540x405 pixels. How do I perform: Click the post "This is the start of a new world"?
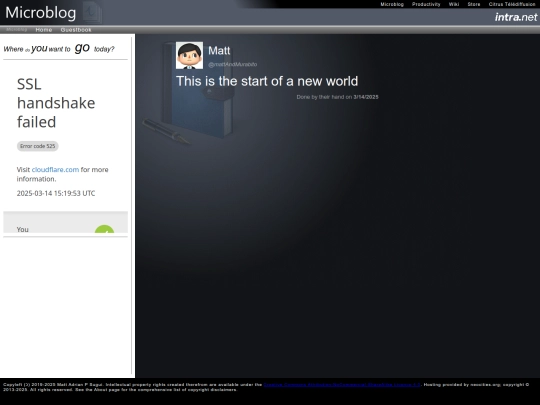267,81
